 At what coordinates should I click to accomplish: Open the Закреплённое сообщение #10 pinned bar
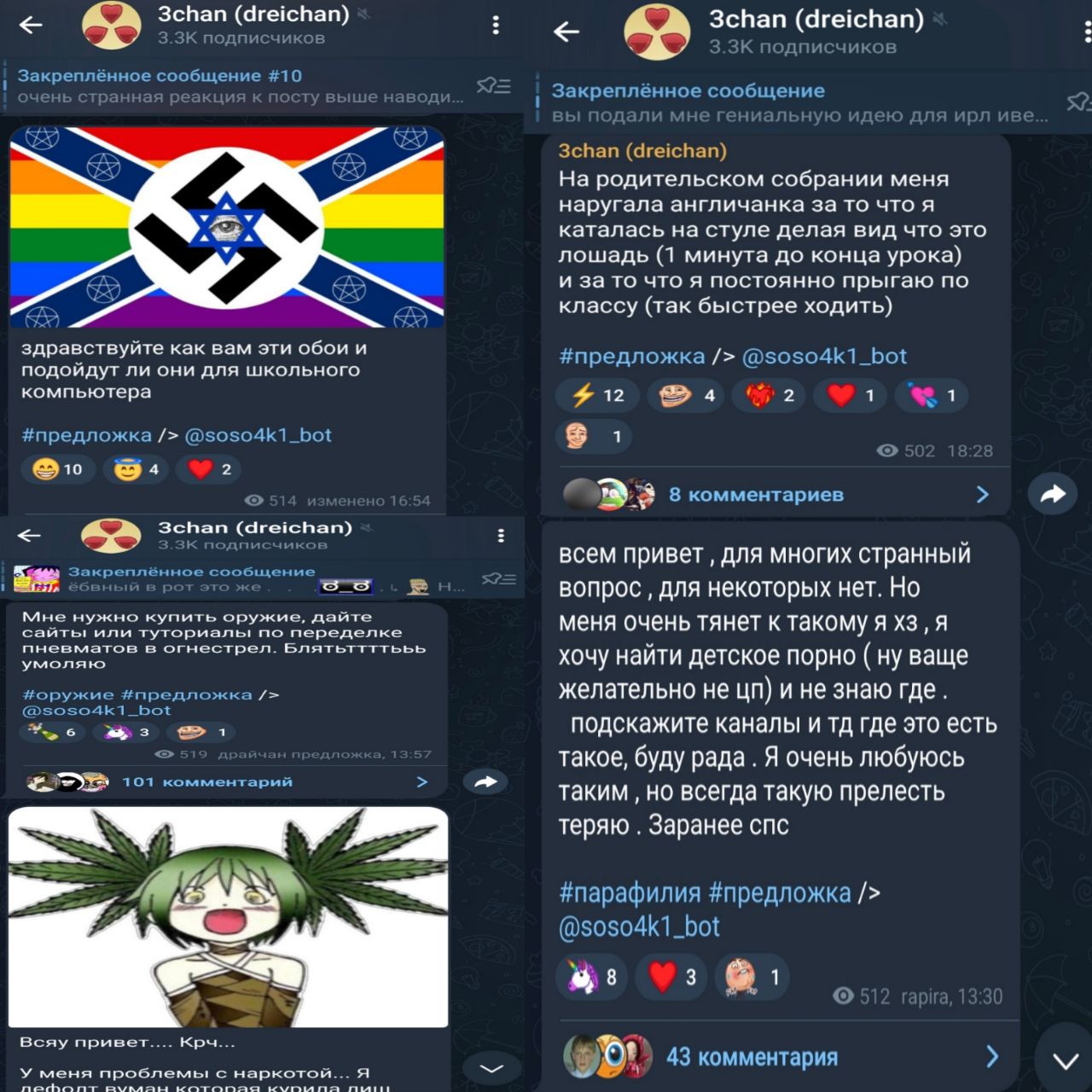tap(241, 86)
